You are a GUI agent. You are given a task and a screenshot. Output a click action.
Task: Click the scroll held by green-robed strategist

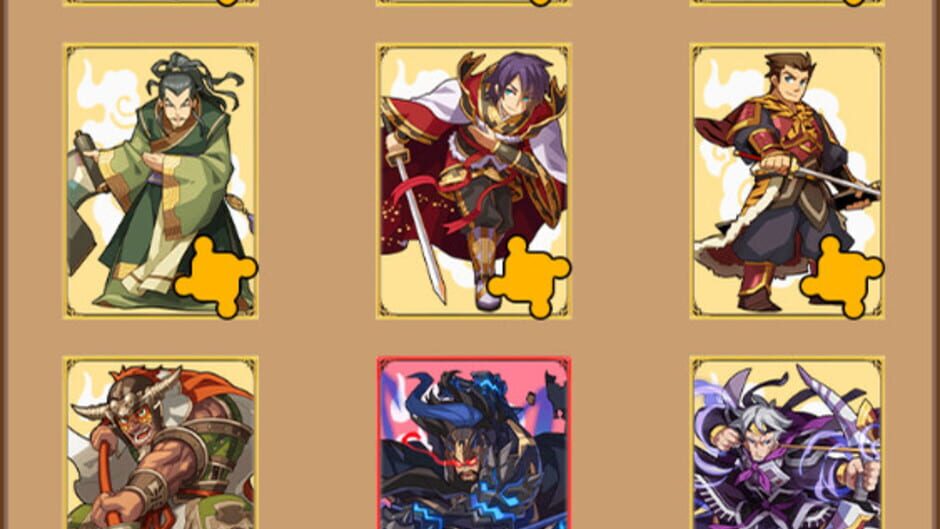[89, 161]
